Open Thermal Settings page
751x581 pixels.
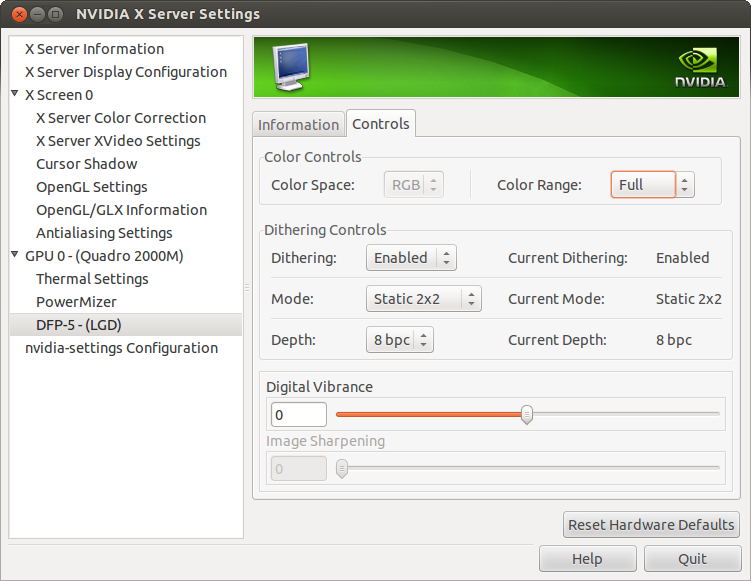coord(92,279)
